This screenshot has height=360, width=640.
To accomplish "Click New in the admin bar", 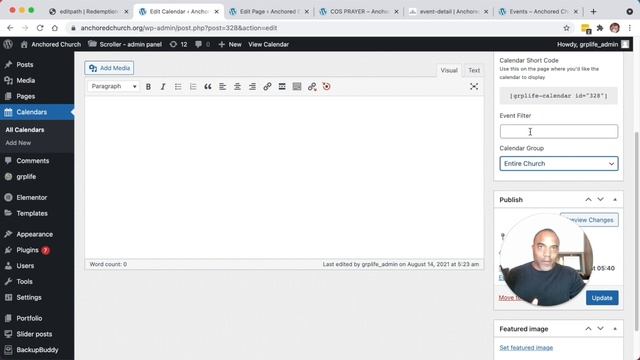I will (230, 44).
